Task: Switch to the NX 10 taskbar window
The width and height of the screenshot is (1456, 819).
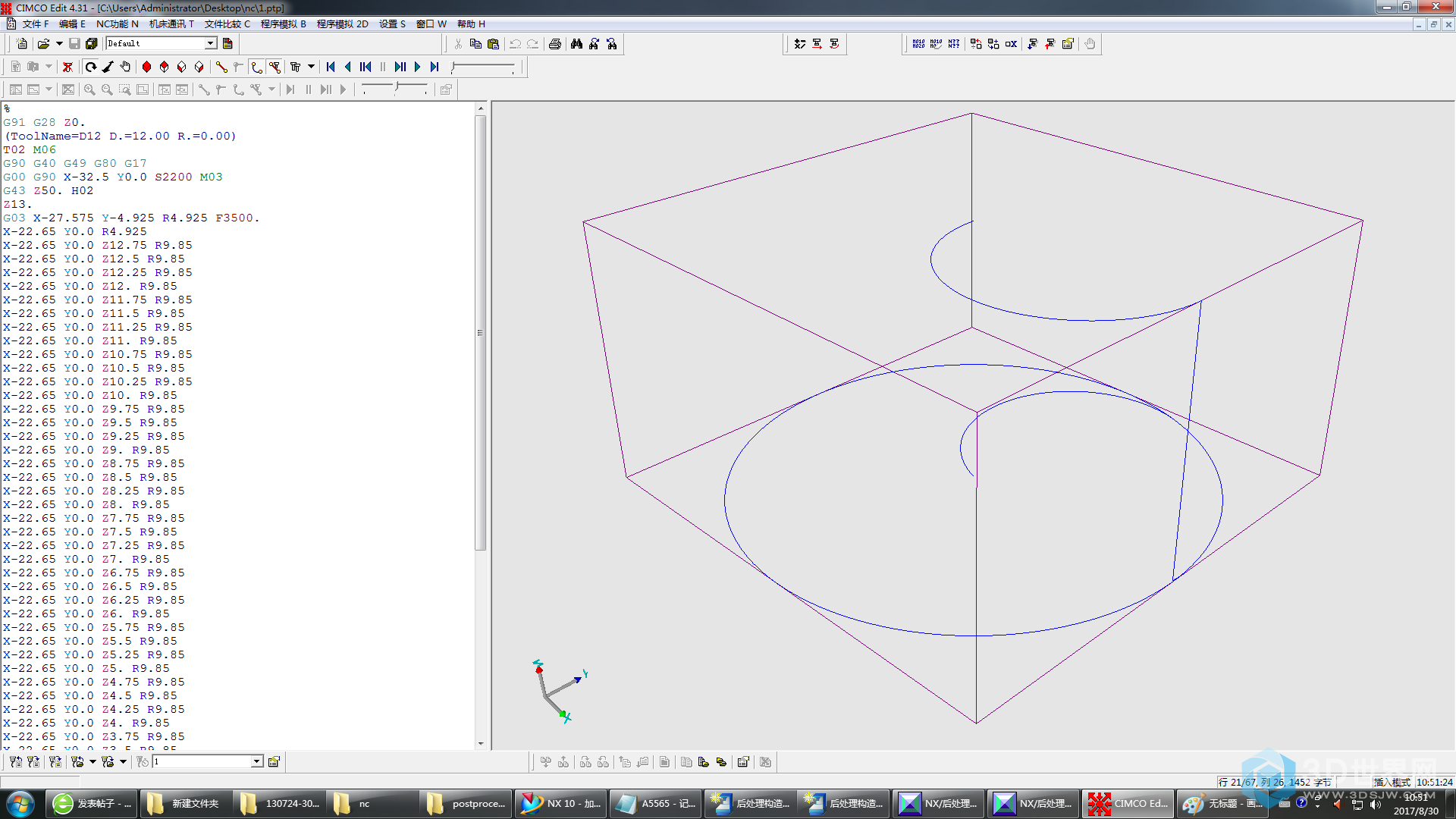Action: point(561,803)
